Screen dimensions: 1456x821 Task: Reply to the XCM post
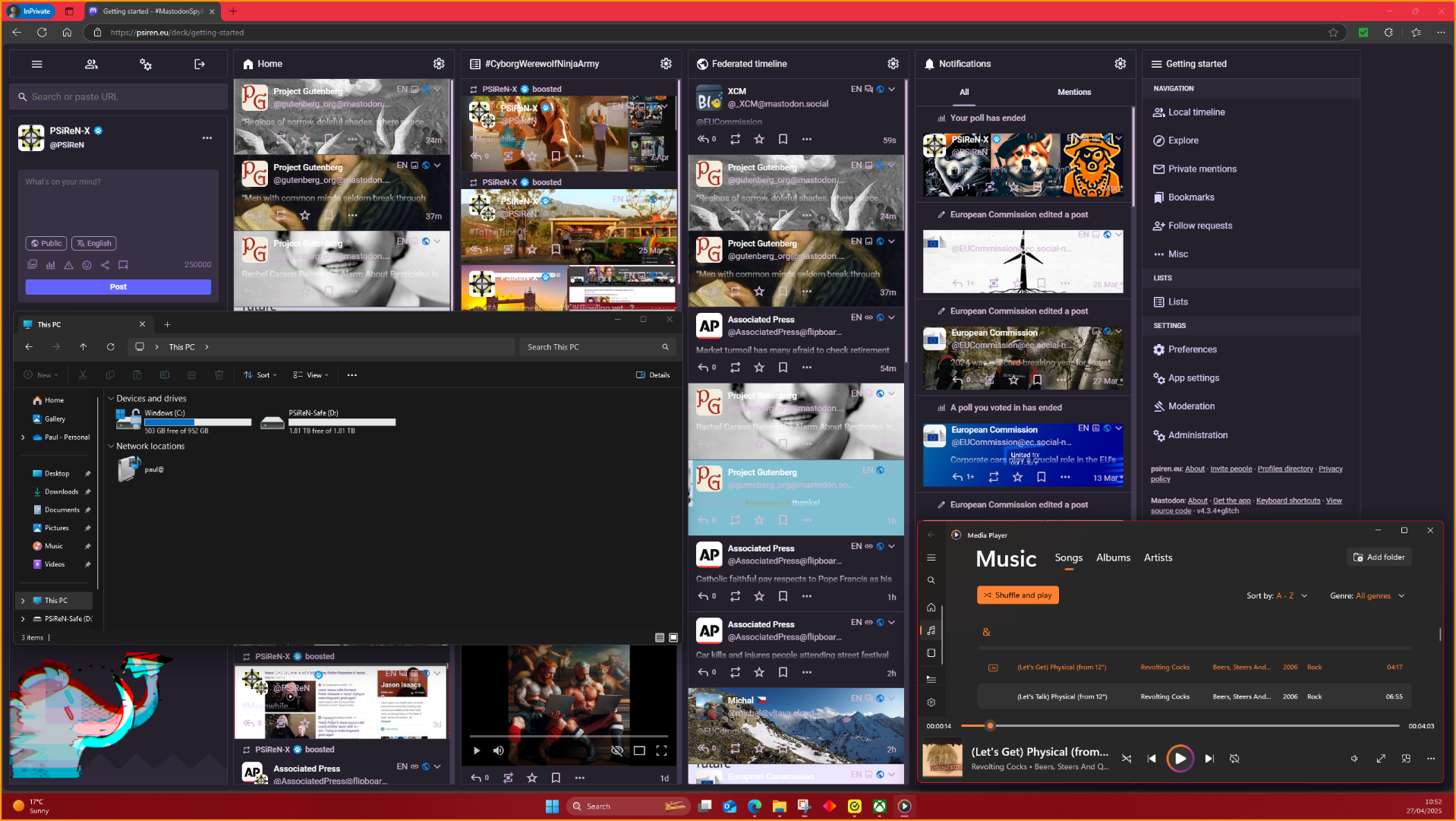pos(706,139)
